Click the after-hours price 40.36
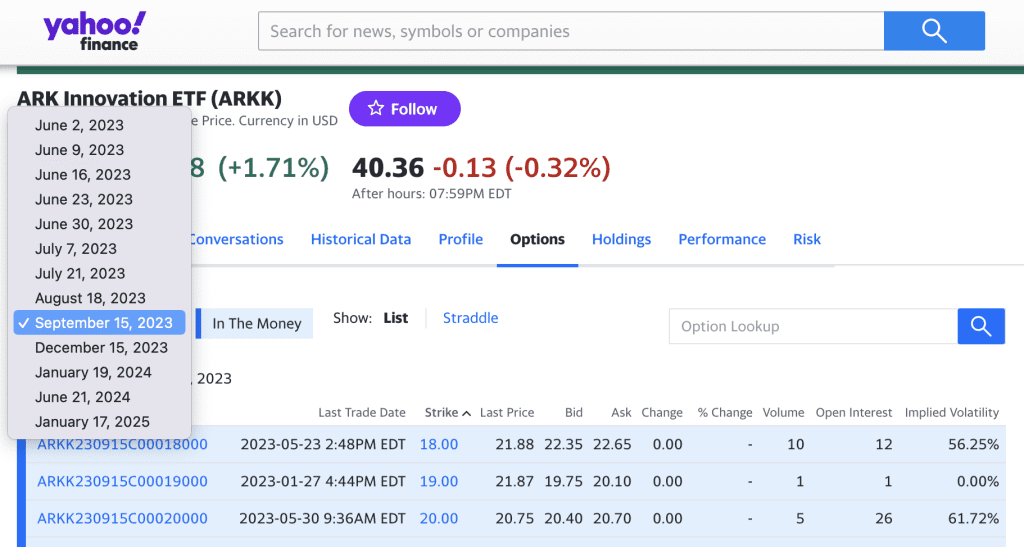The image size is (1024, 547). 388,168
